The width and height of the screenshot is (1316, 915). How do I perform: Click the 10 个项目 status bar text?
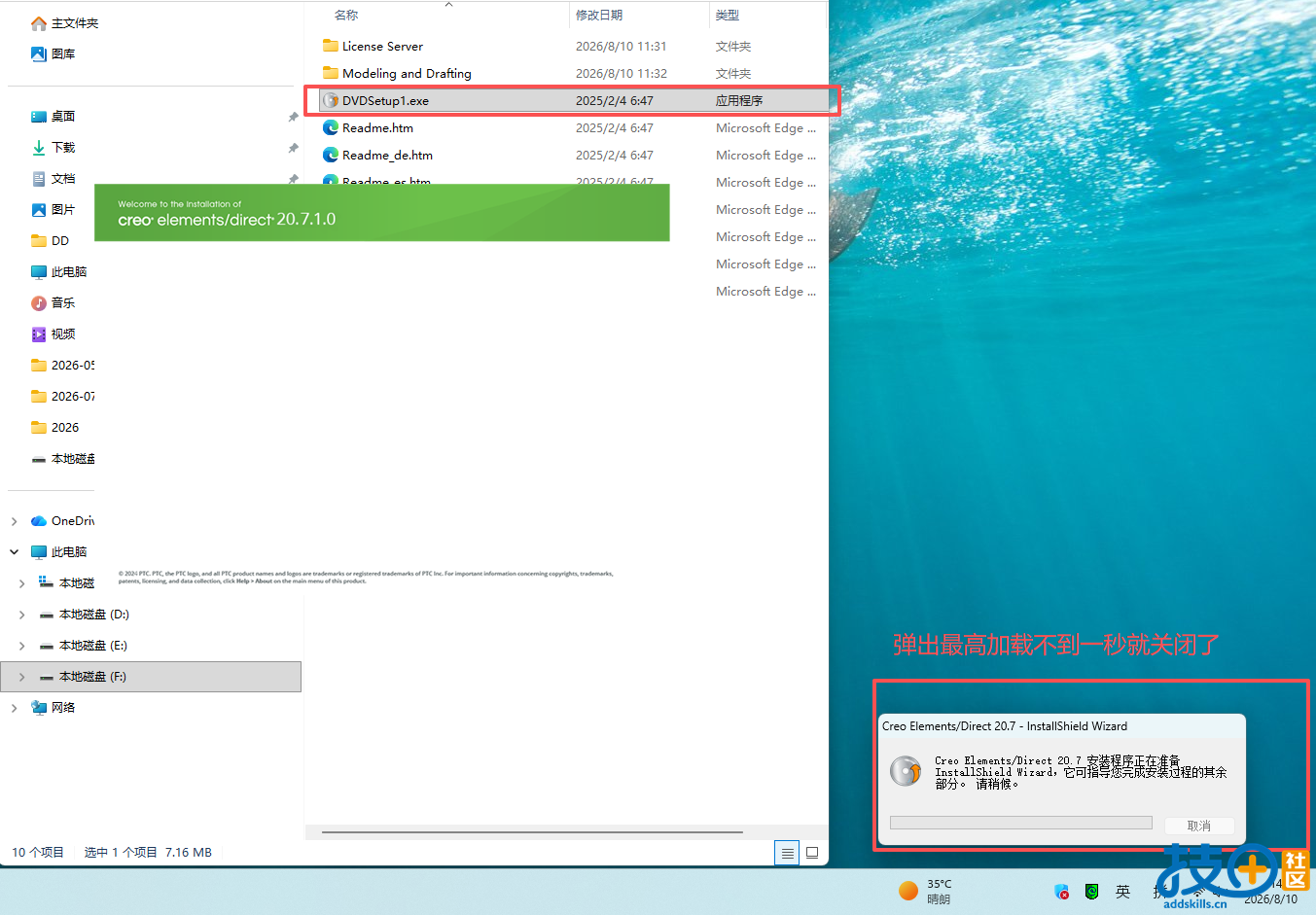coord(38,852)
